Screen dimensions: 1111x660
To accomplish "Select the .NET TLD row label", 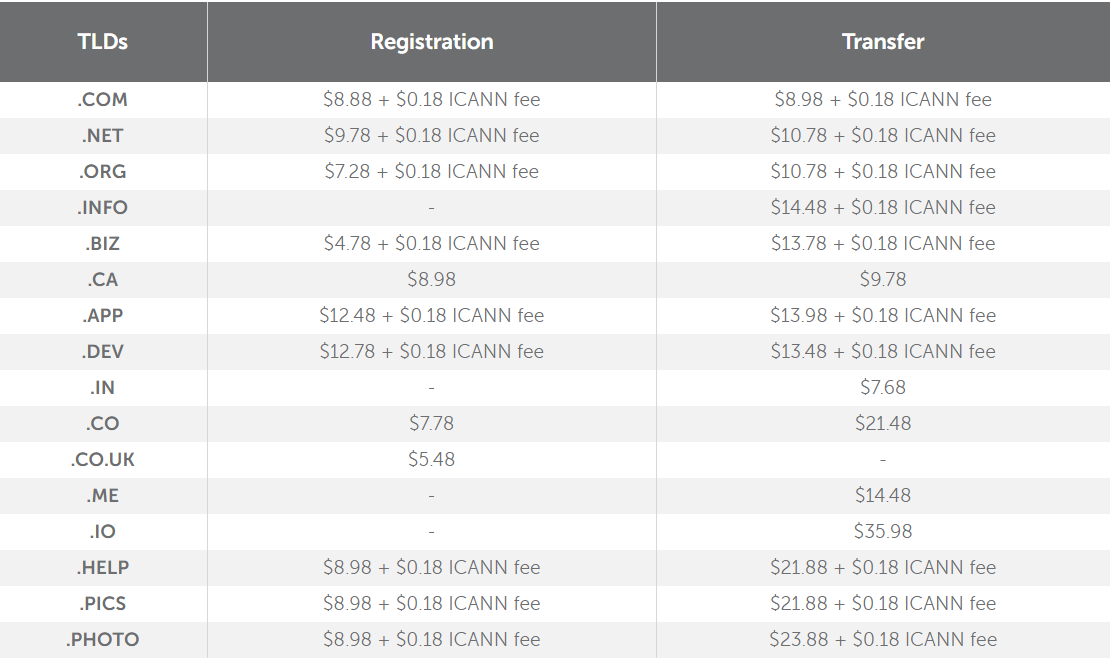I will tap(103, 135).
